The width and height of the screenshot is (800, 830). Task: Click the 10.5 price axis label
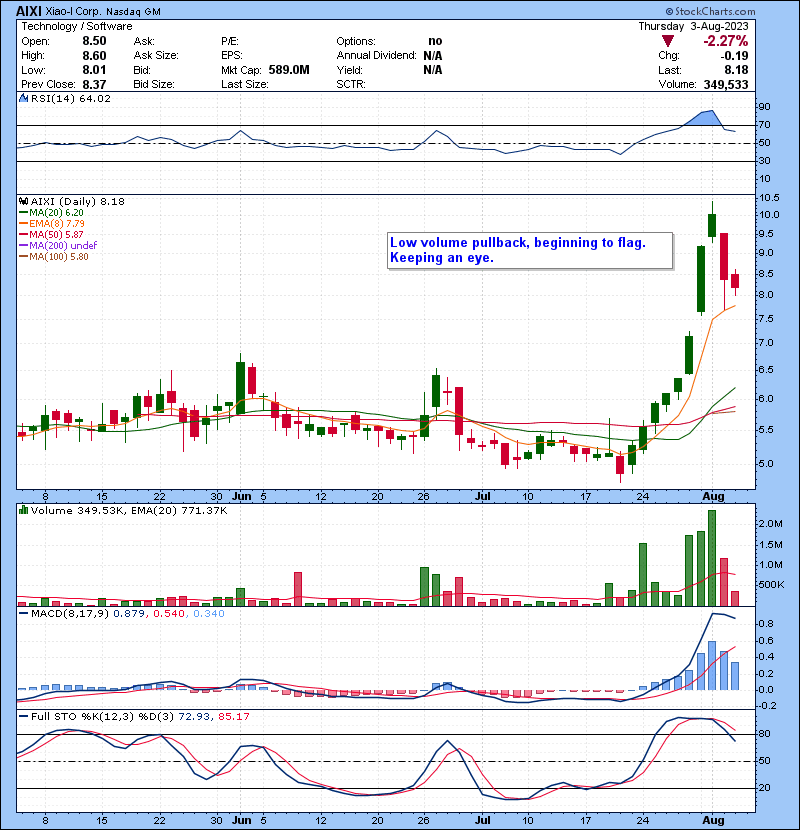point(769,198)
